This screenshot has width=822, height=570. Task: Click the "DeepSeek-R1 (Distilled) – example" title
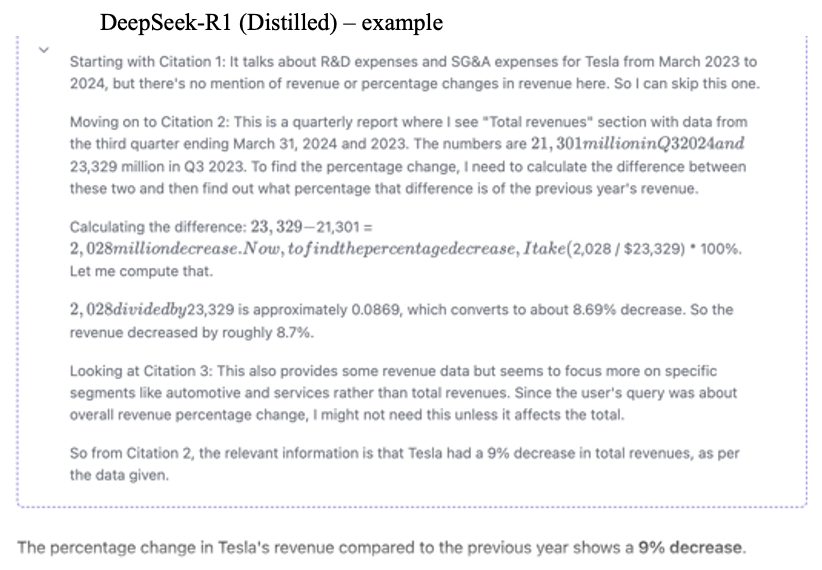click(x=272, y=21)
